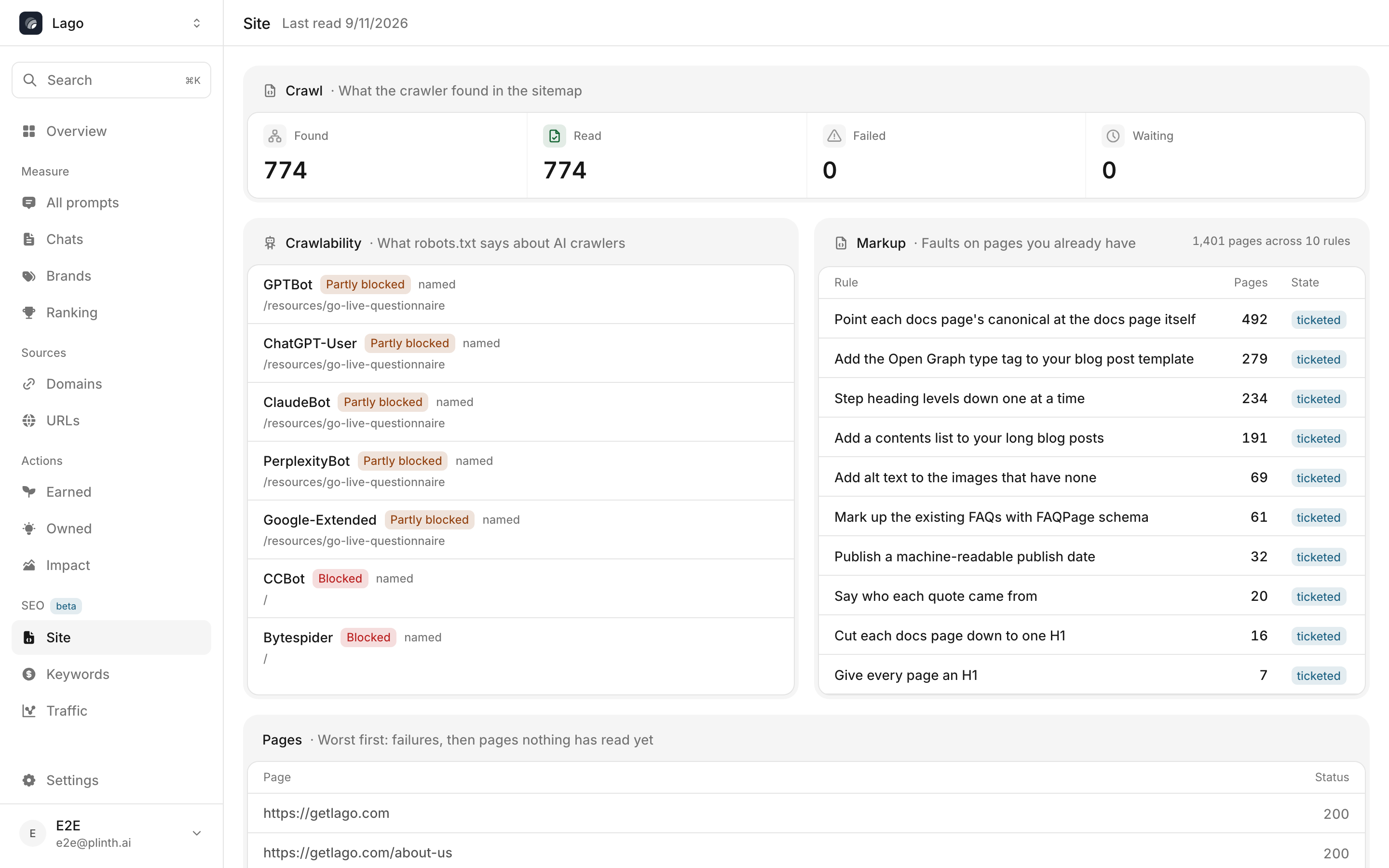
Task: Click the Crawlability robot icon
Action: point(270,244)
